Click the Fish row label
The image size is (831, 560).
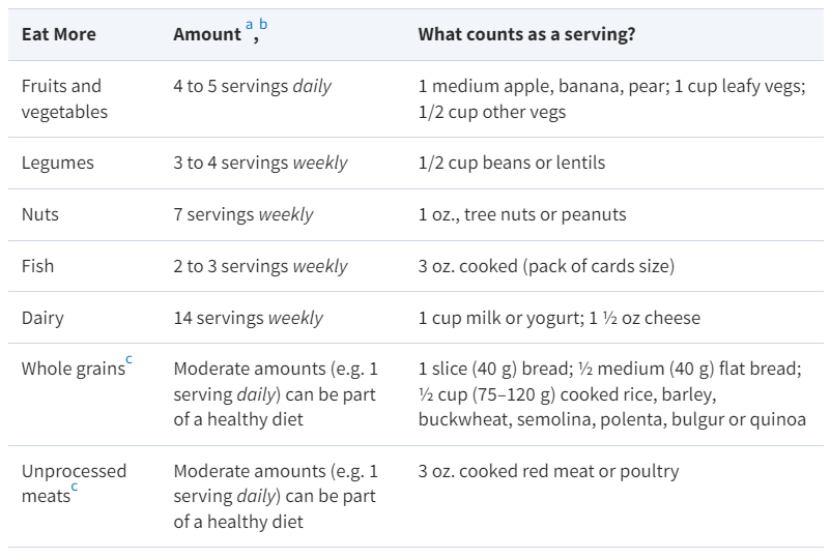38,266
